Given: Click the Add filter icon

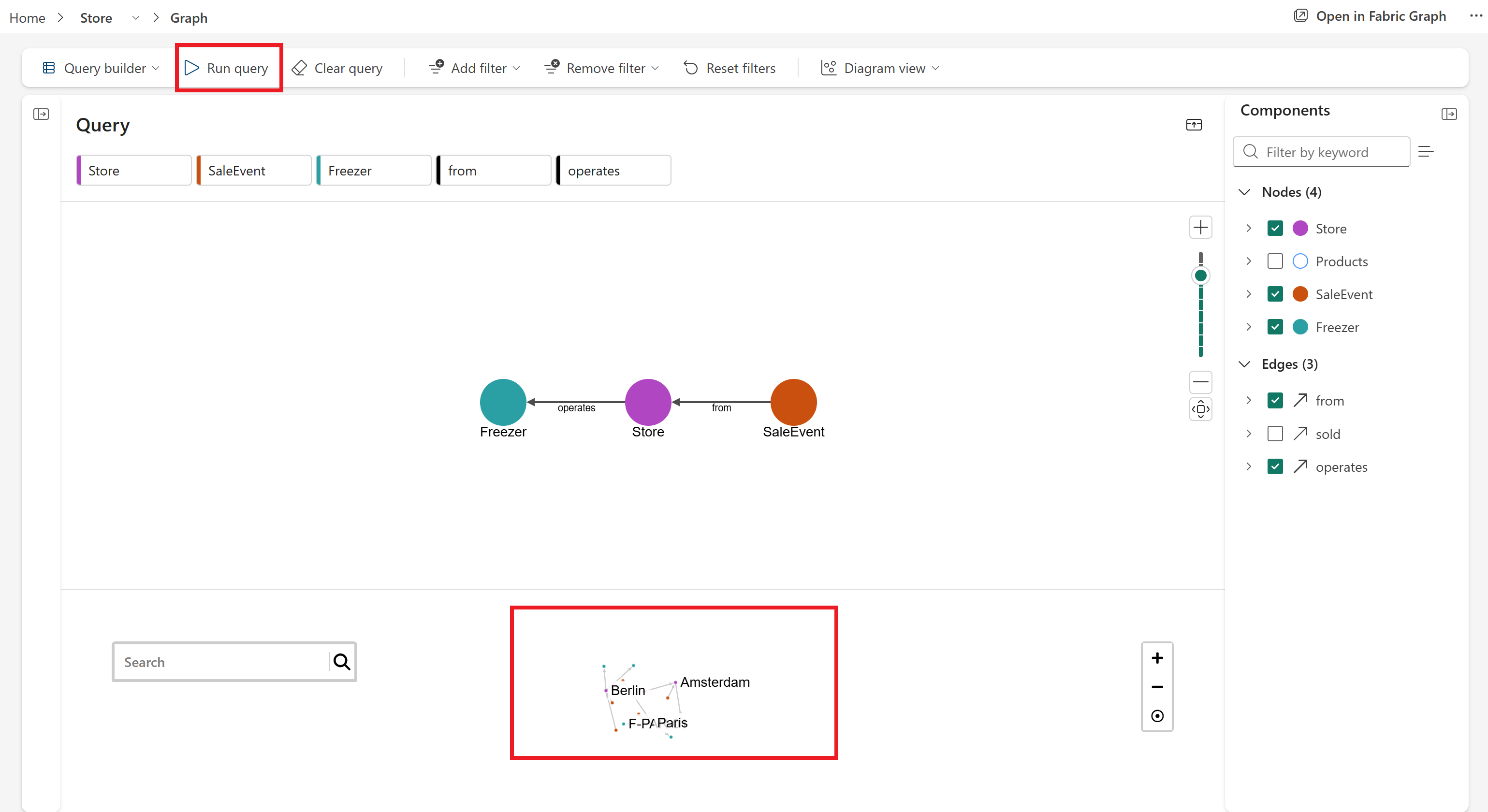Looking at the screenshot, I should click(x=436, y=67).
